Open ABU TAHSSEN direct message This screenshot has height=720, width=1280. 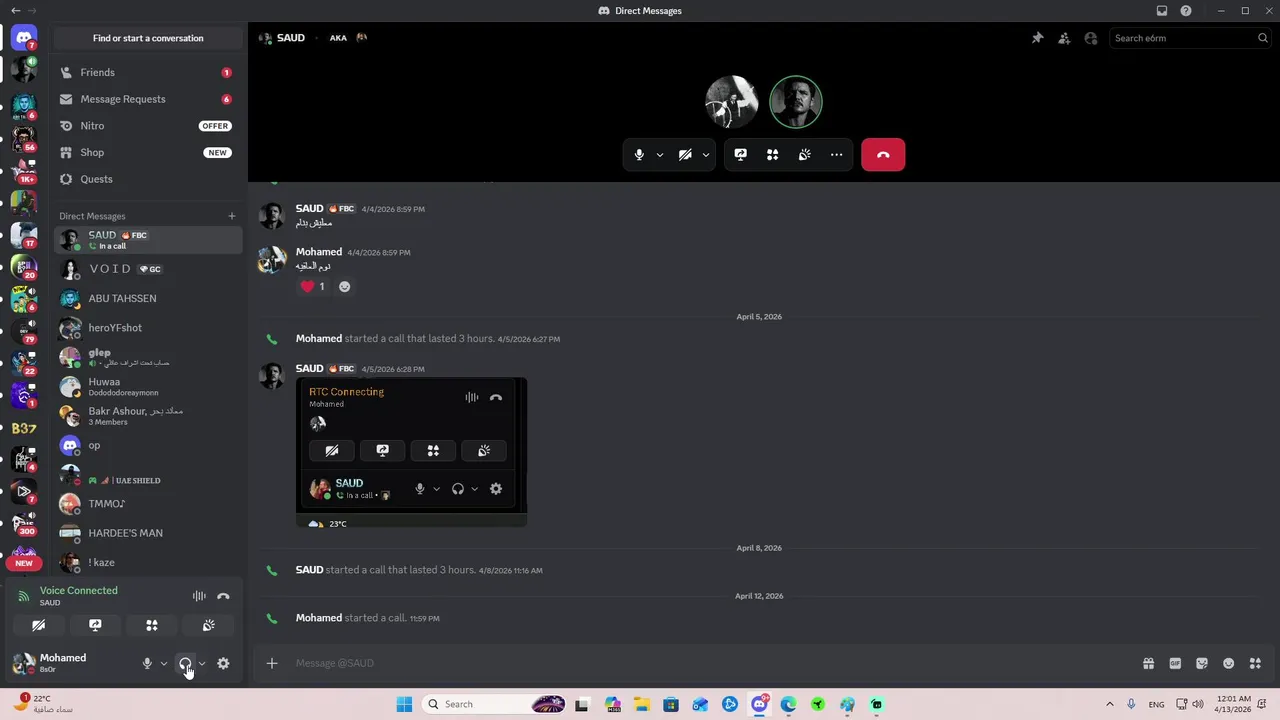click(x=147, y=298)
